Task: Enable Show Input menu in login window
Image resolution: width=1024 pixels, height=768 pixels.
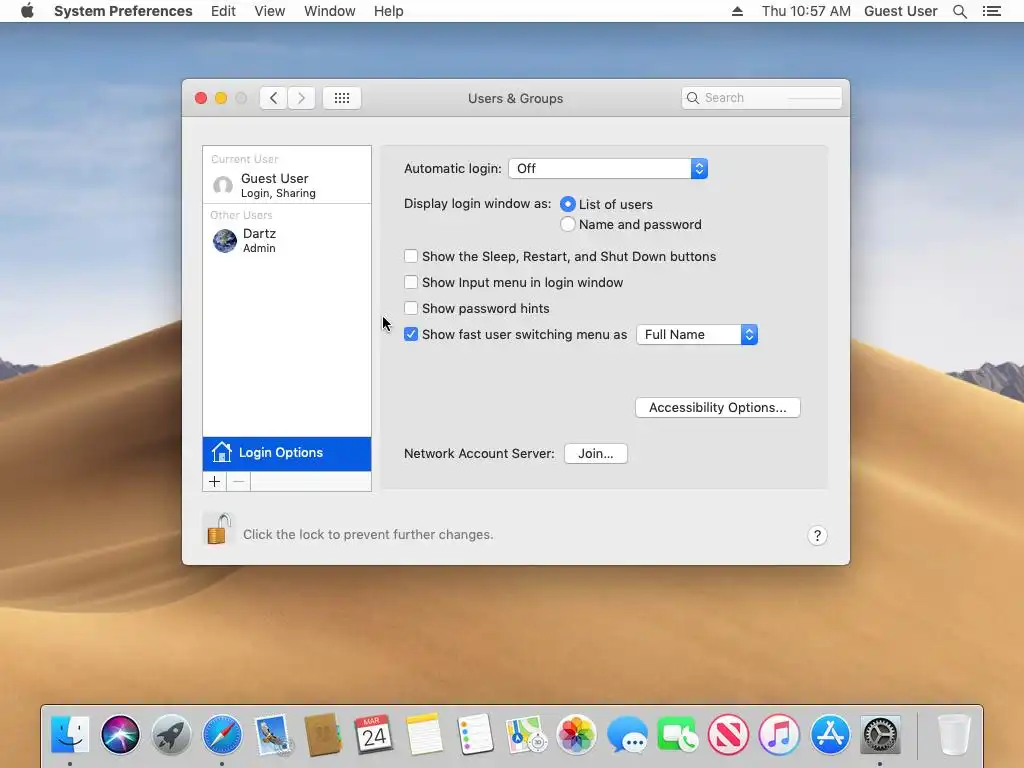Action: 411,282
